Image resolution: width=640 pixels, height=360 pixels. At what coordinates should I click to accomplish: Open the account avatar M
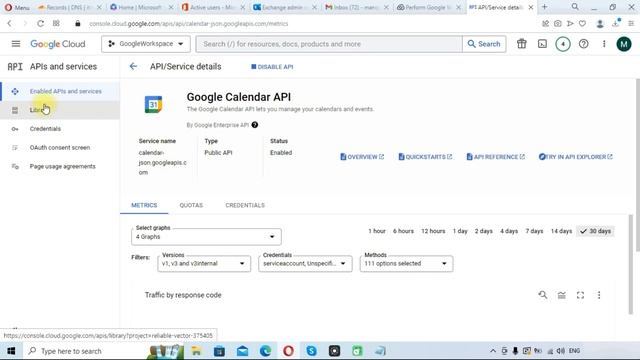pos(624,44)
